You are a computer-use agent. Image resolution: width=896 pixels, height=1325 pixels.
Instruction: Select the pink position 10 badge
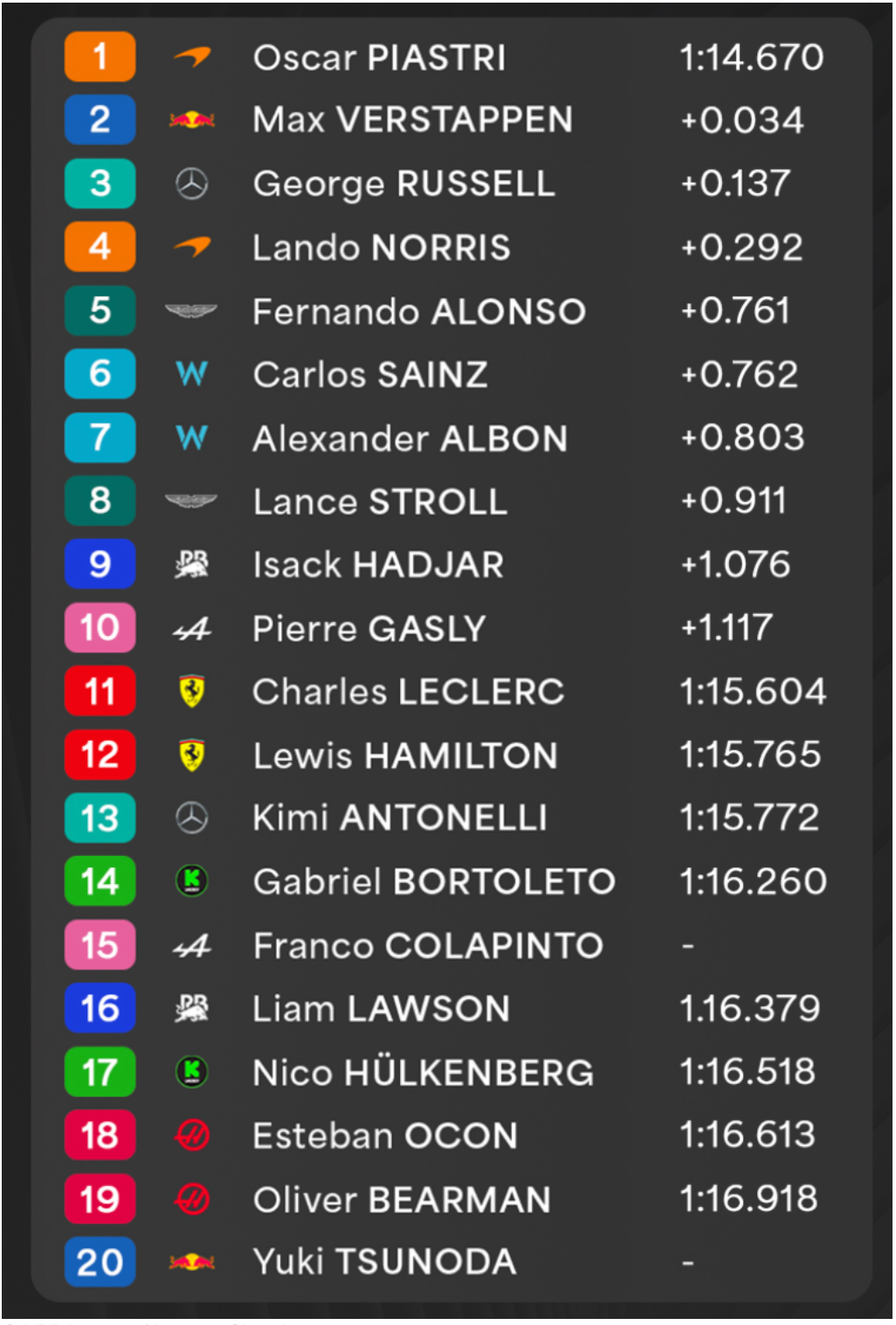(100, 628)
